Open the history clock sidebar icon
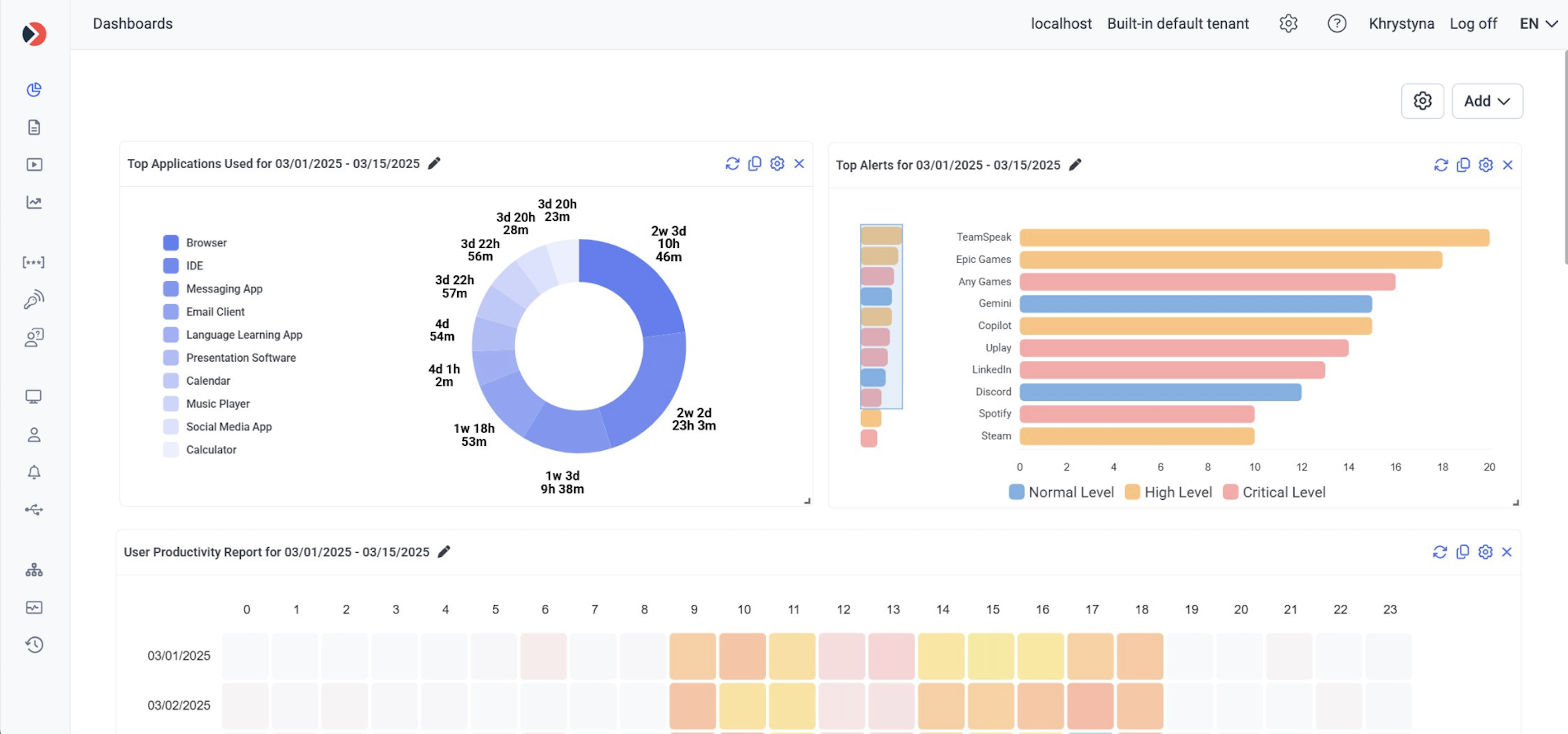Viewport: 1568px width, 734px height. click(34, 644)
